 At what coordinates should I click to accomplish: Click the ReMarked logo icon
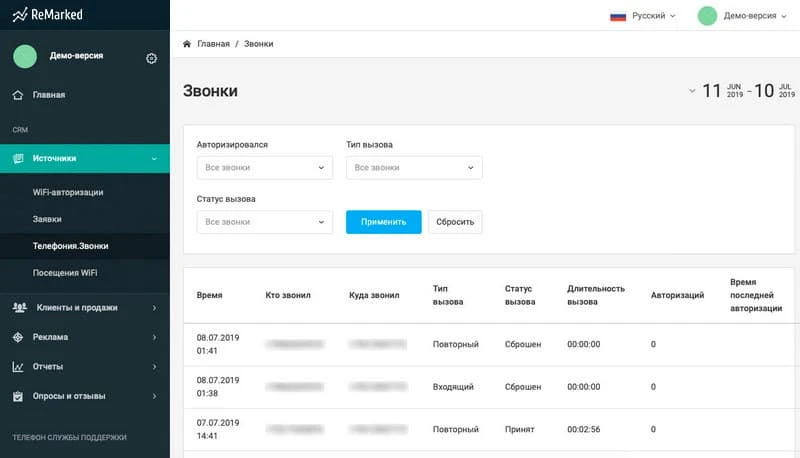(20, 14)
